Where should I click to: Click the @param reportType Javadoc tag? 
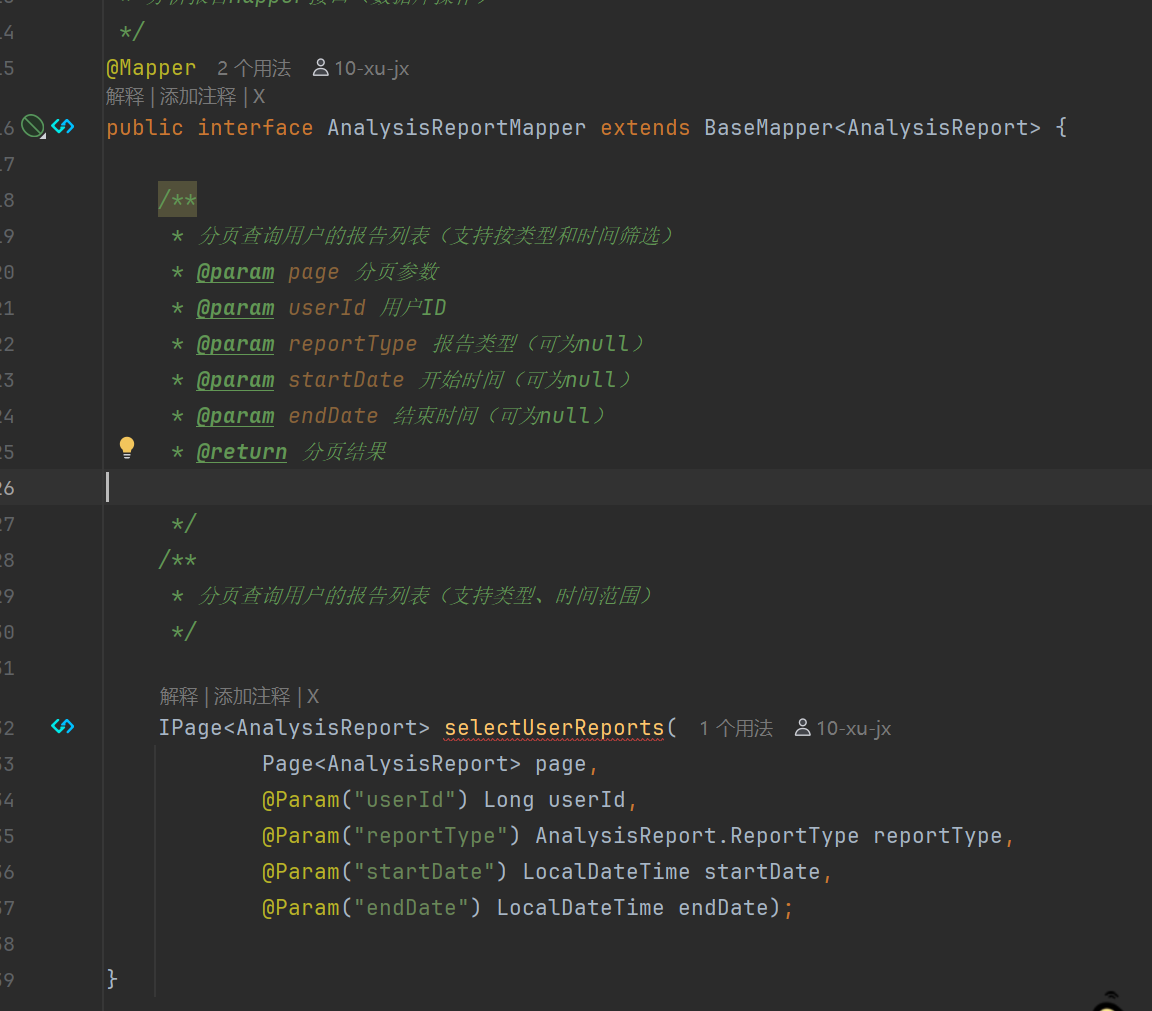click(235, 343)
